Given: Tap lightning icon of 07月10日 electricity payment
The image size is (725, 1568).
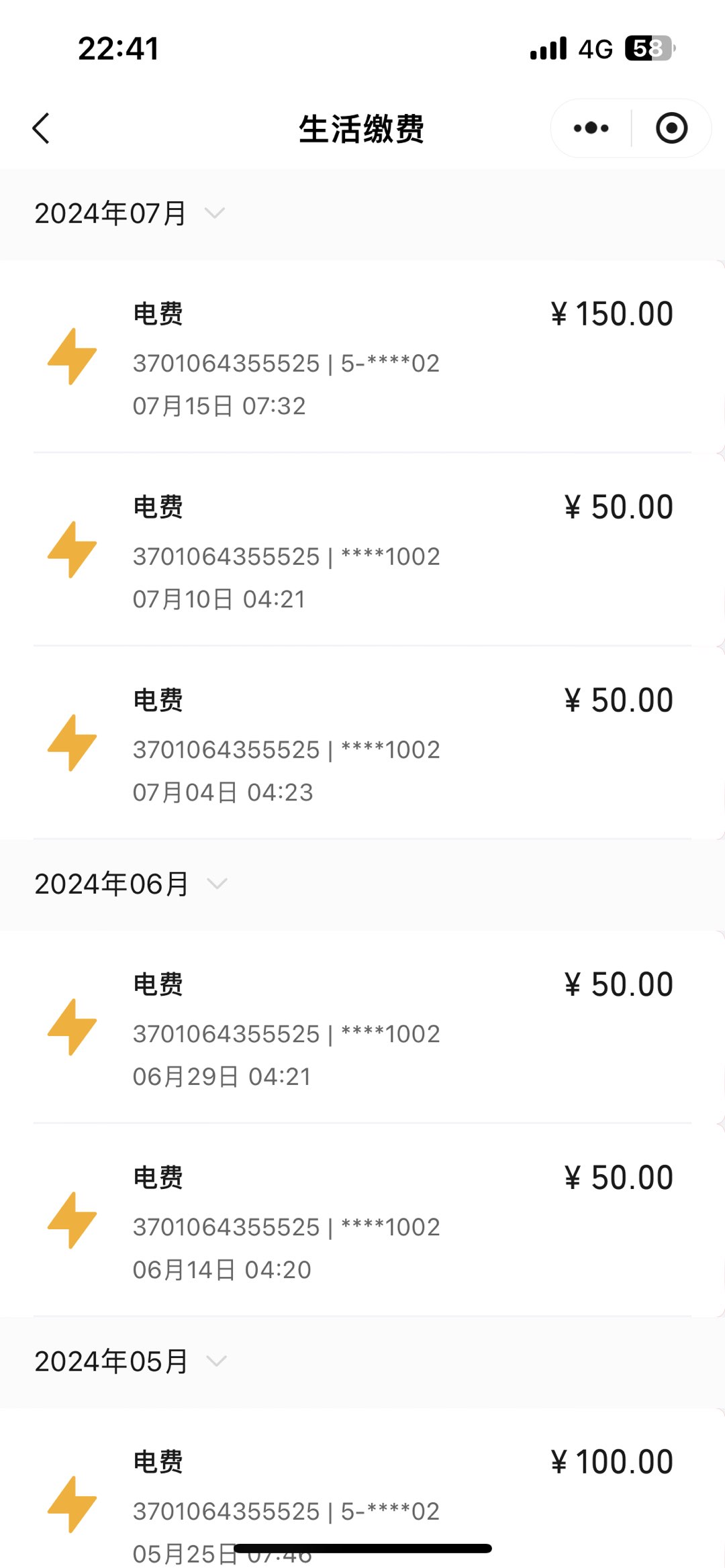Looking at the screenshot, I should coord(72,550).
